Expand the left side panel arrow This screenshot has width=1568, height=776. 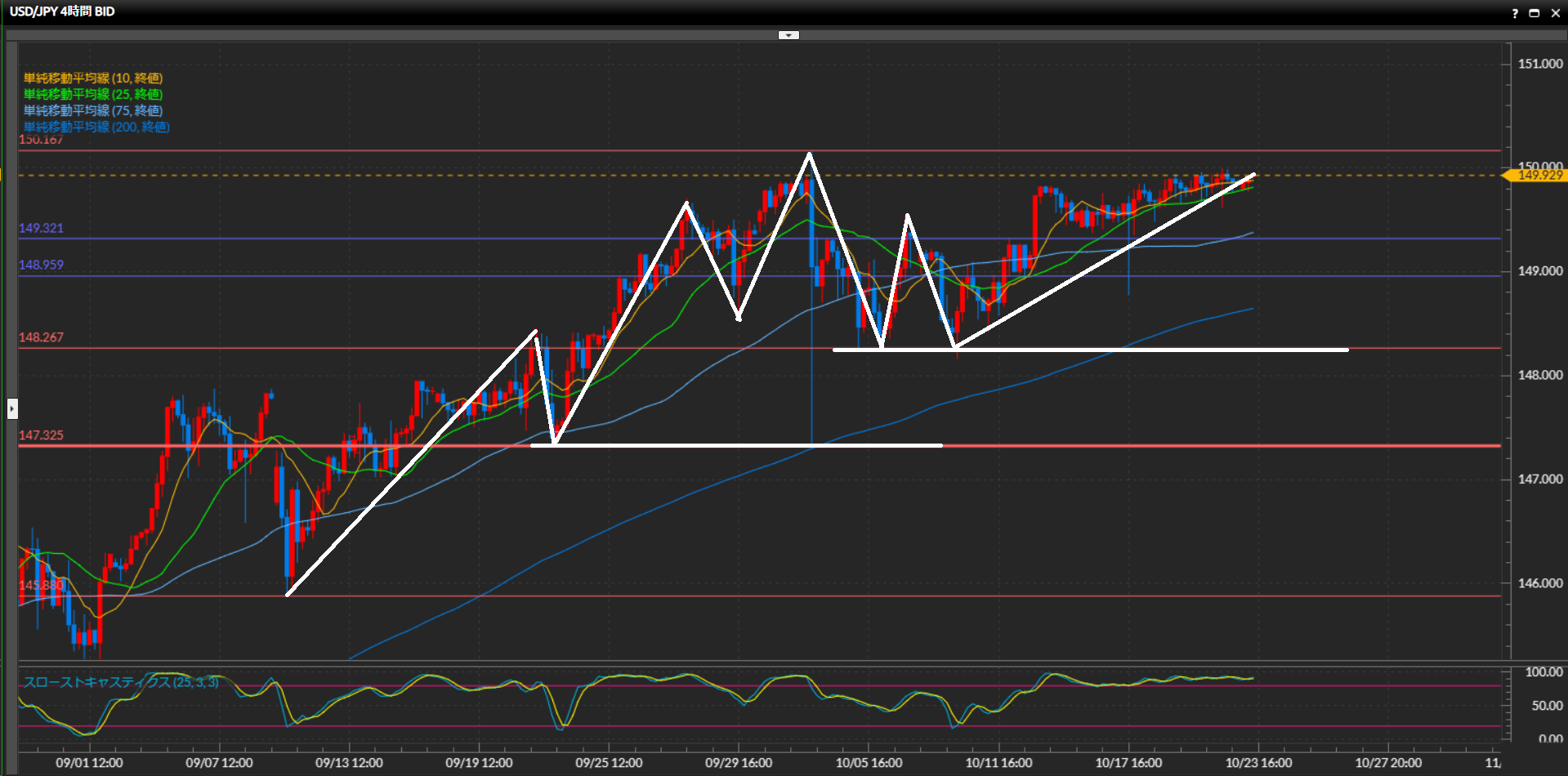tap(12, 408)
